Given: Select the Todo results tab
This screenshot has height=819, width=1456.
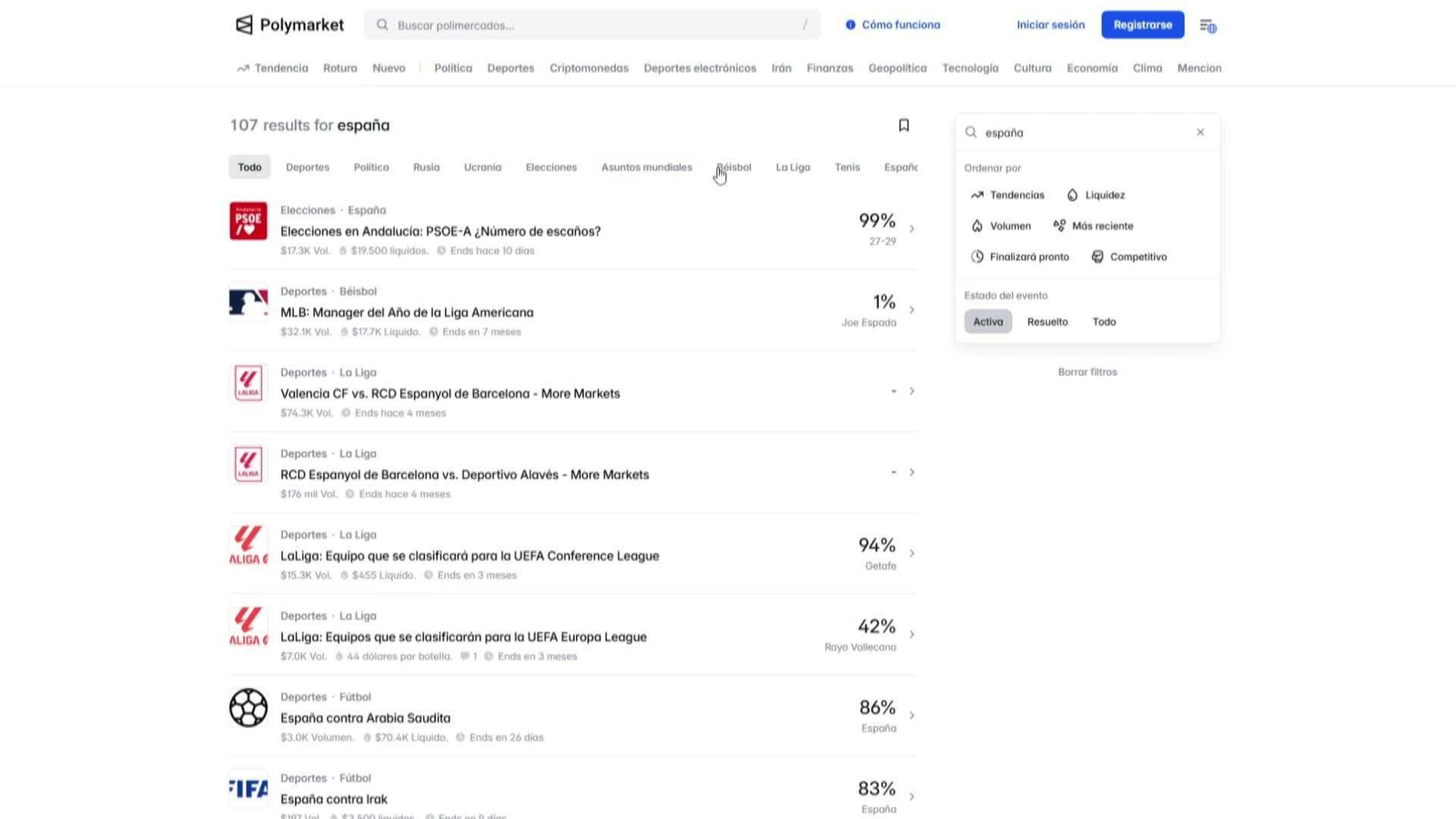Looking at the screenshot, I should click(249, 167).
